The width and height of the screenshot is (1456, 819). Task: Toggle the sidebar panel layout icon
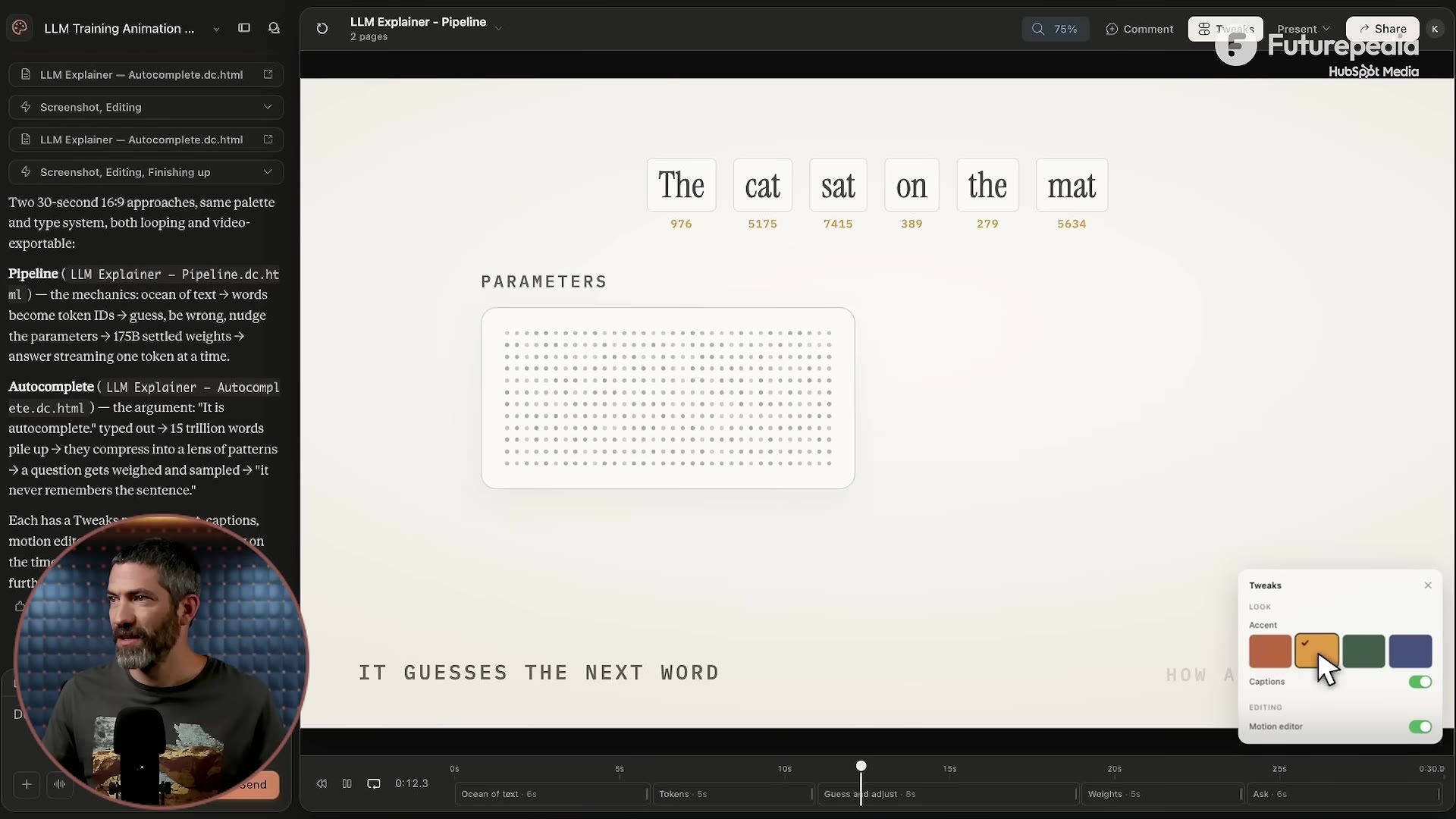[x=244, y=28]
